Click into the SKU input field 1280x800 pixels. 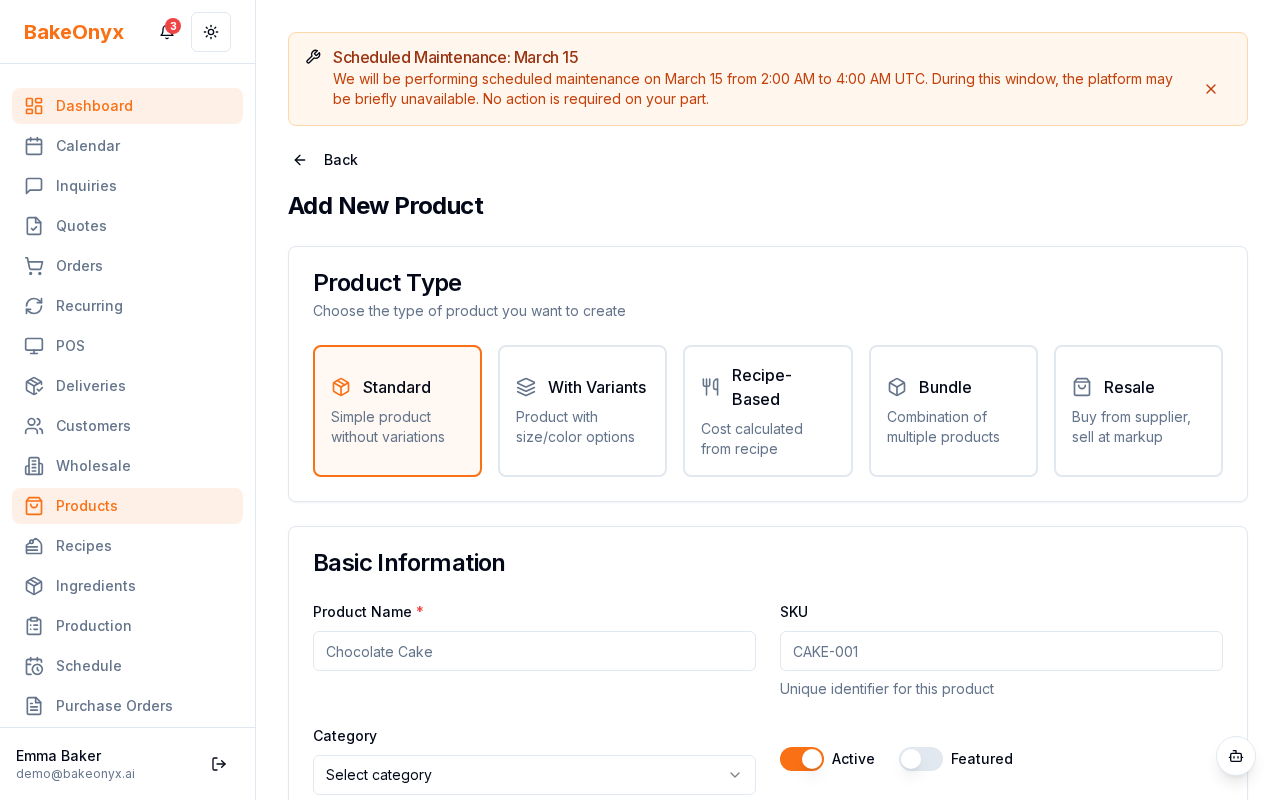pyautogui.click(x=1001, y=651)
